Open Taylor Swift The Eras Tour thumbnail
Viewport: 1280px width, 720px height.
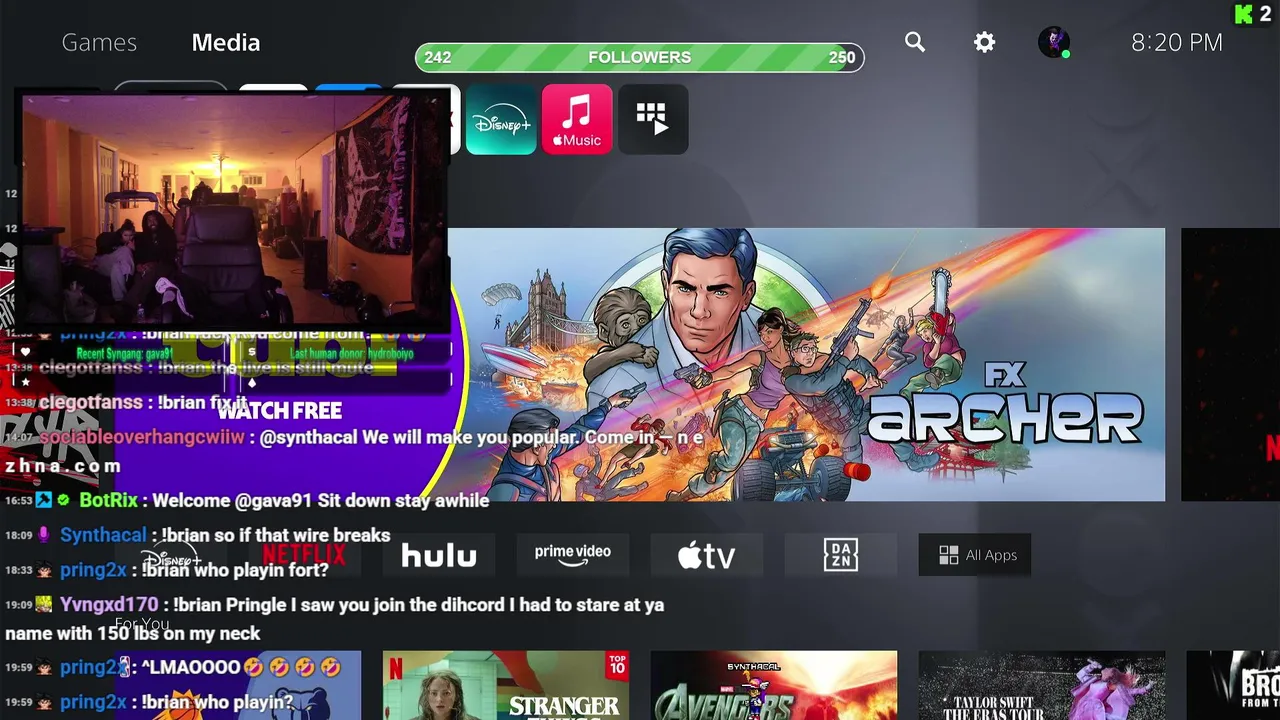1042,686
